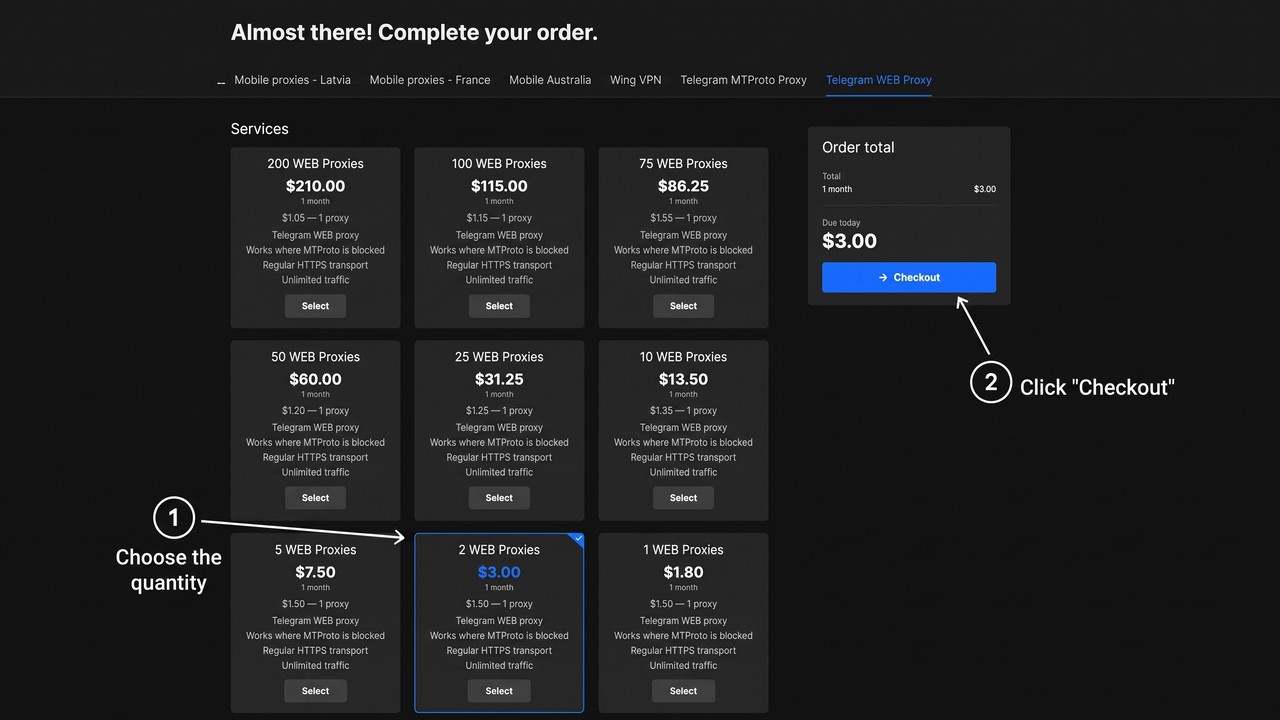The image size is (1280, 720).
Task: Click the "Almost there! Complete your order." heading
Action: pyautogui.click(x=414, y=32)
